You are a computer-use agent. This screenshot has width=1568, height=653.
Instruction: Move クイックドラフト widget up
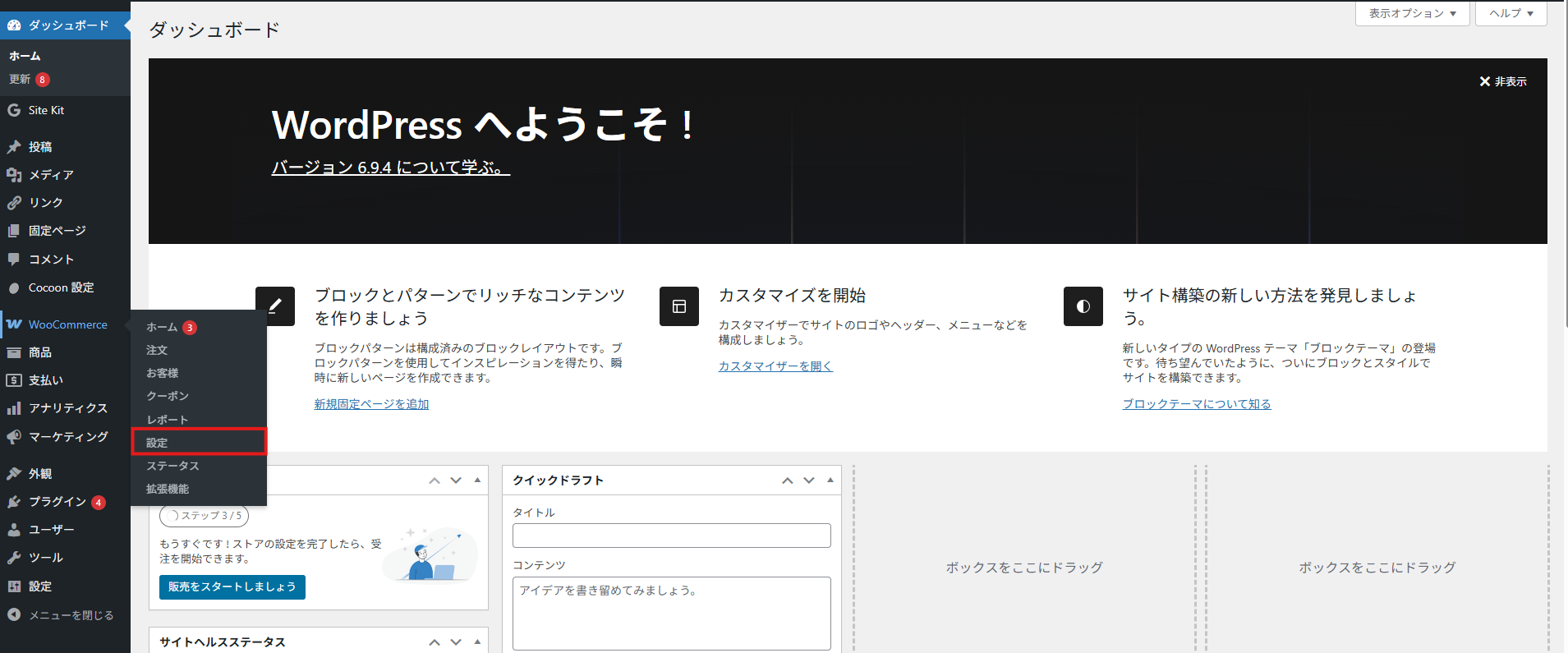click(x=788, y=481)
